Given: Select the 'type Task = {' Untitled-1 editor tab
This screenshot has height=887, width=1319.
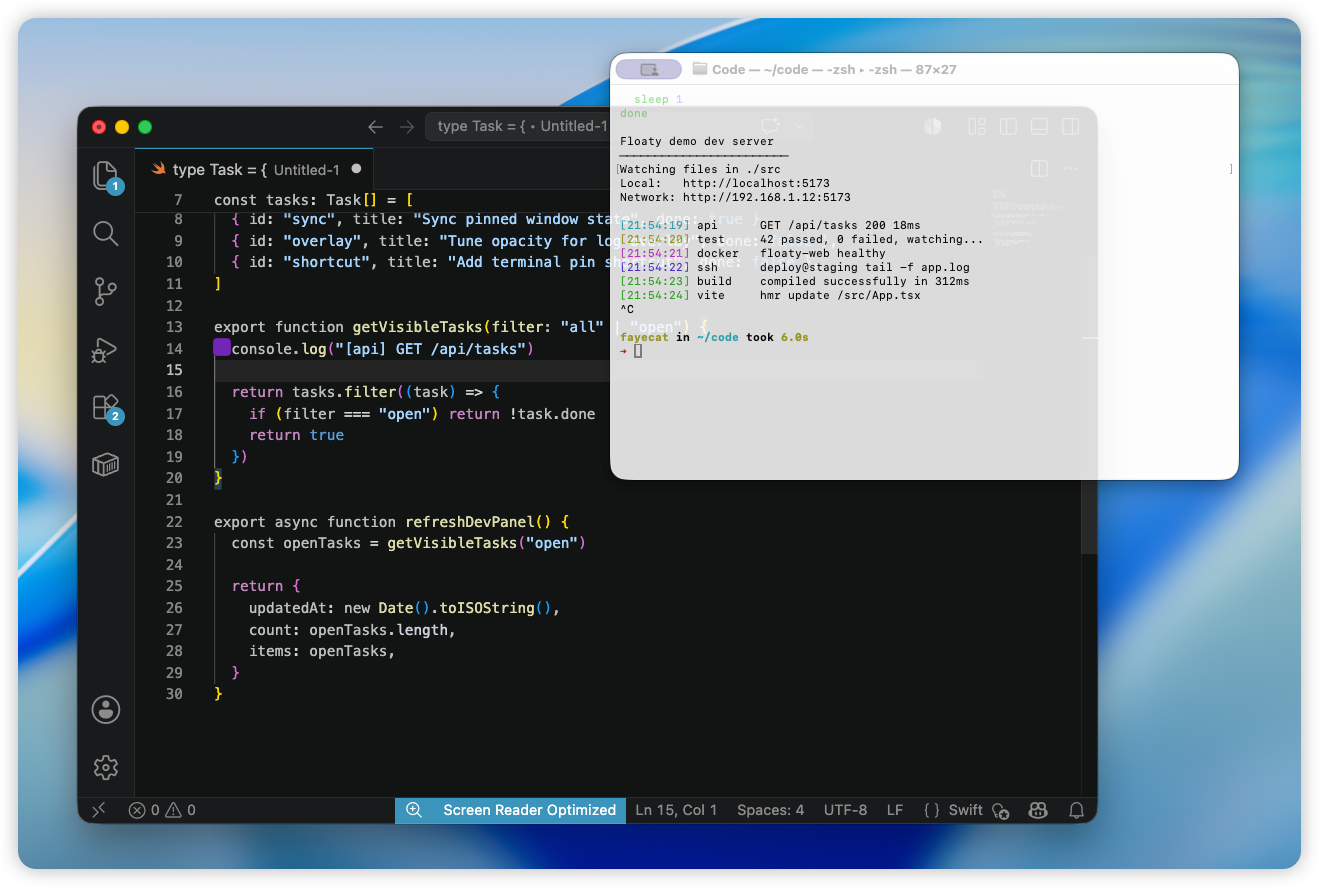Looking at the screenshot, I should pyautogui.click(x=256, y=169).
